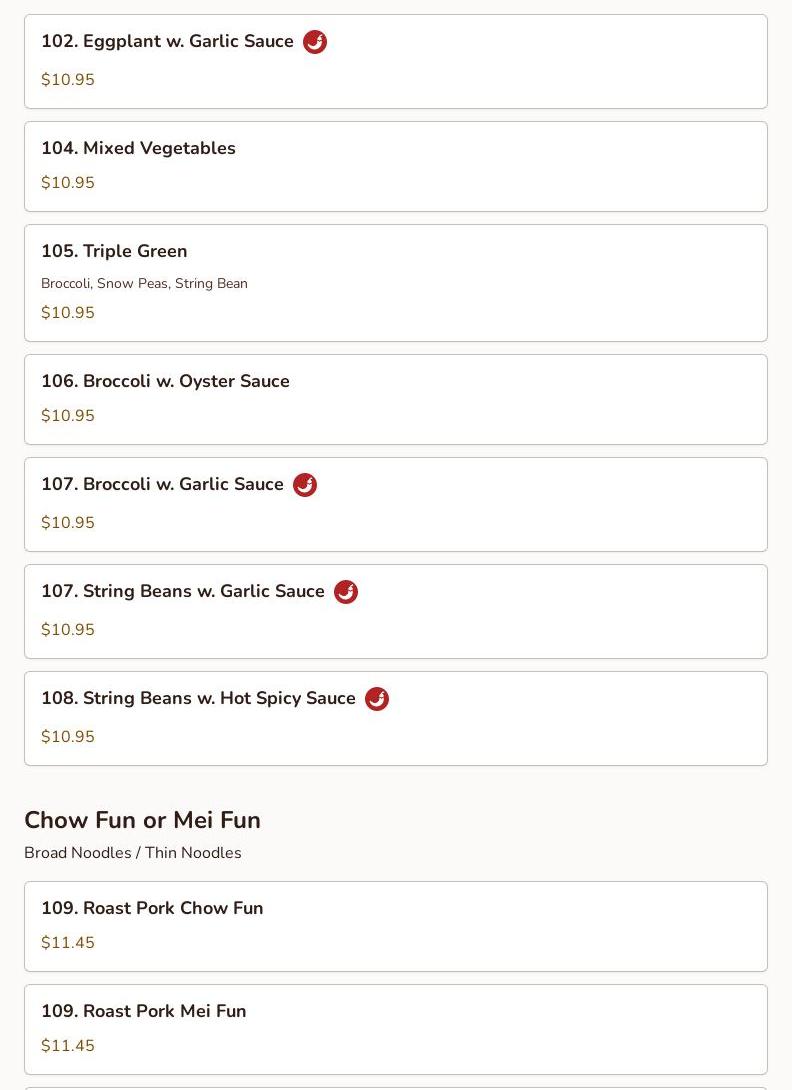Select 109. Roast Pork Mei Fun

tap(143, 1011)
